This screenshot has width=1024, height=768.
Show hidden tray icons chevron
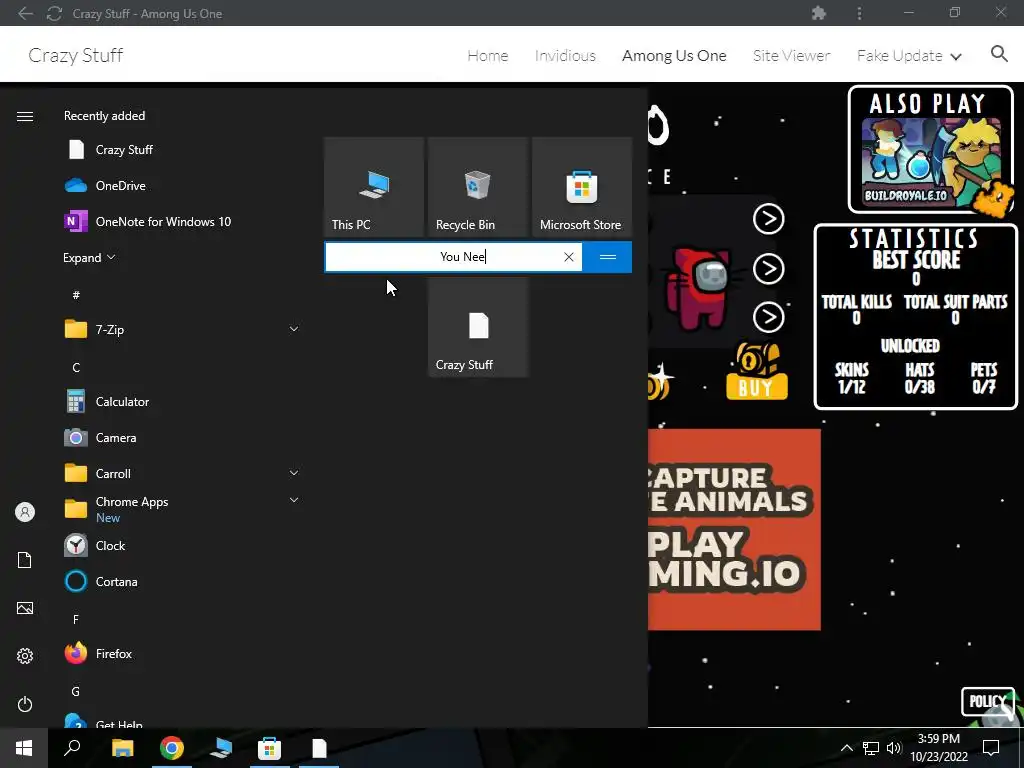(x=846, y=748)
